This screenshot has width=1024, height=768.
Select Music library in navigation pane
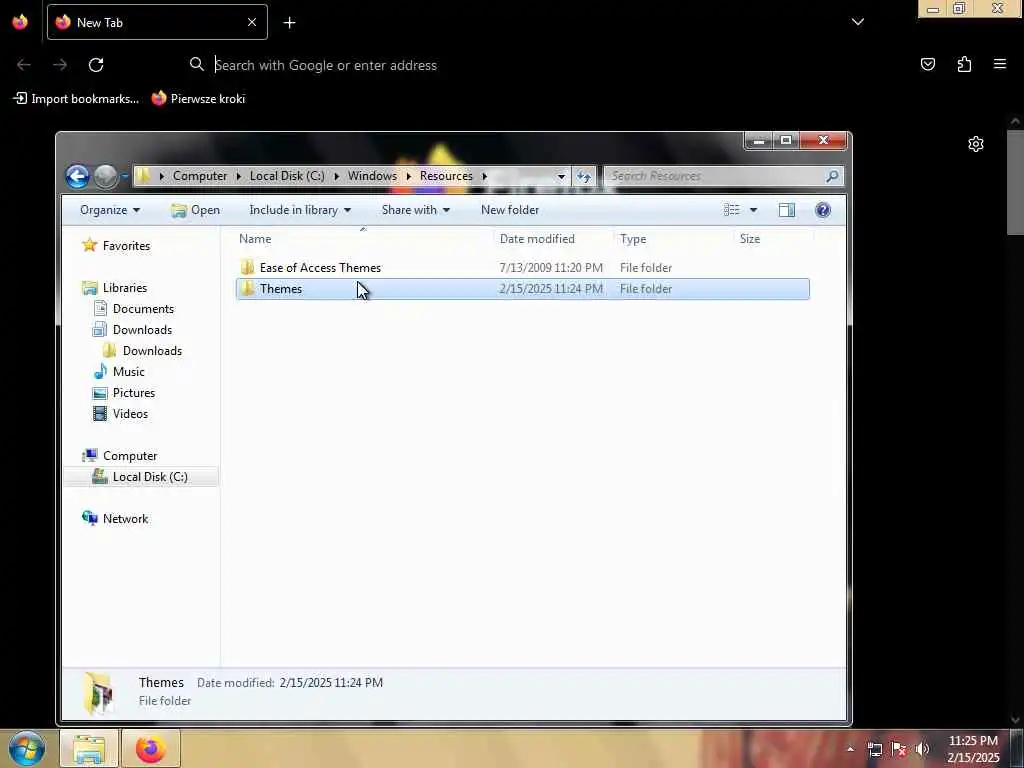pyautogui.click(x=129, y=372)
